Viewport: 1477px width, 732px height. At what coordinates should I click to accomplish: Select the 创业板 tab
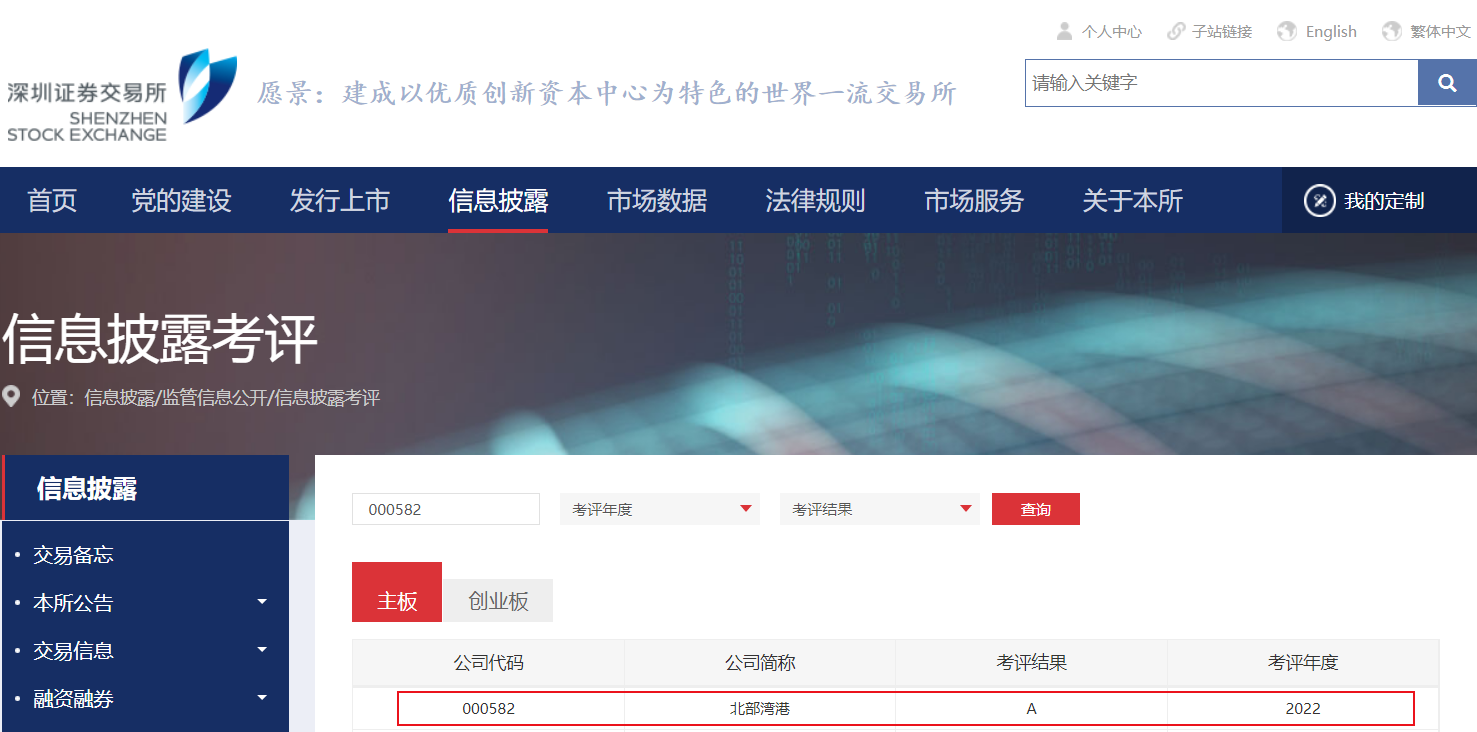pyautogui.click(x=498, y=601)
